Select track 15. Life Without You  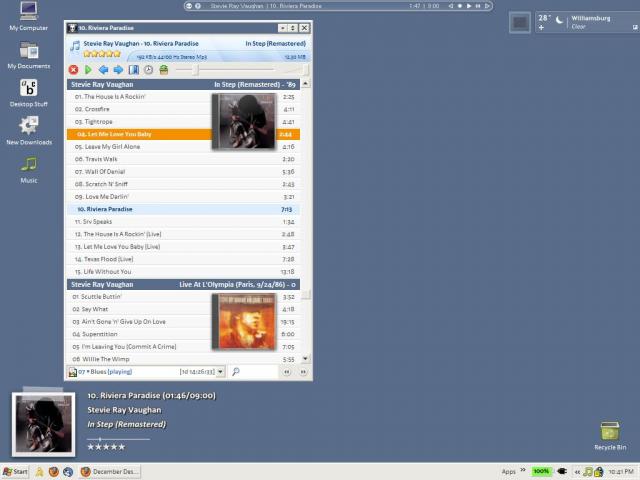click(x=183, y=272)
